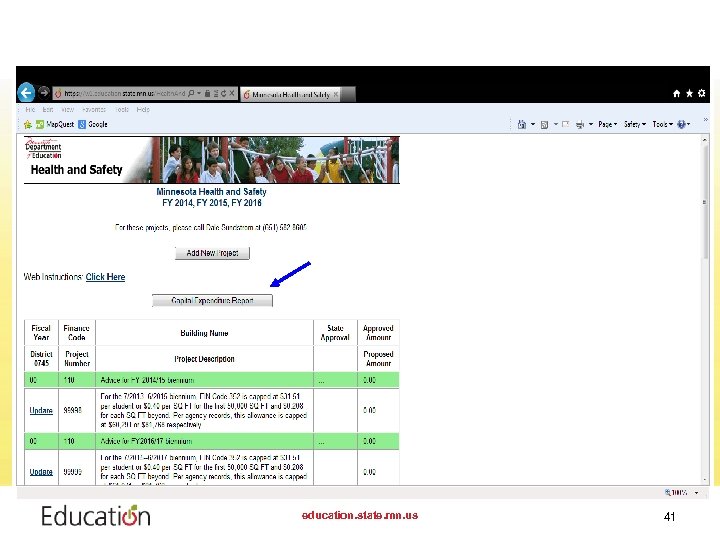Click the blue Help question mark icon
The image size is (720, 540).
(x=681, y=124)
